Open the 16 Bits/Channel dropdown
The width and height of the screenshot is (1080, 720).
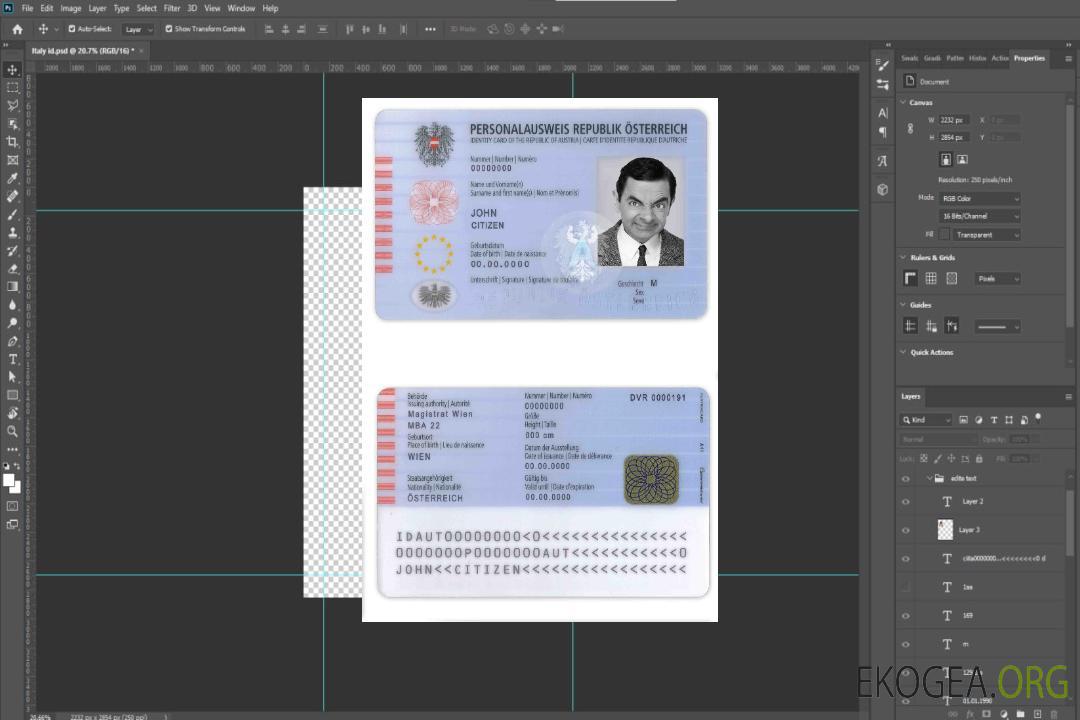979,216
